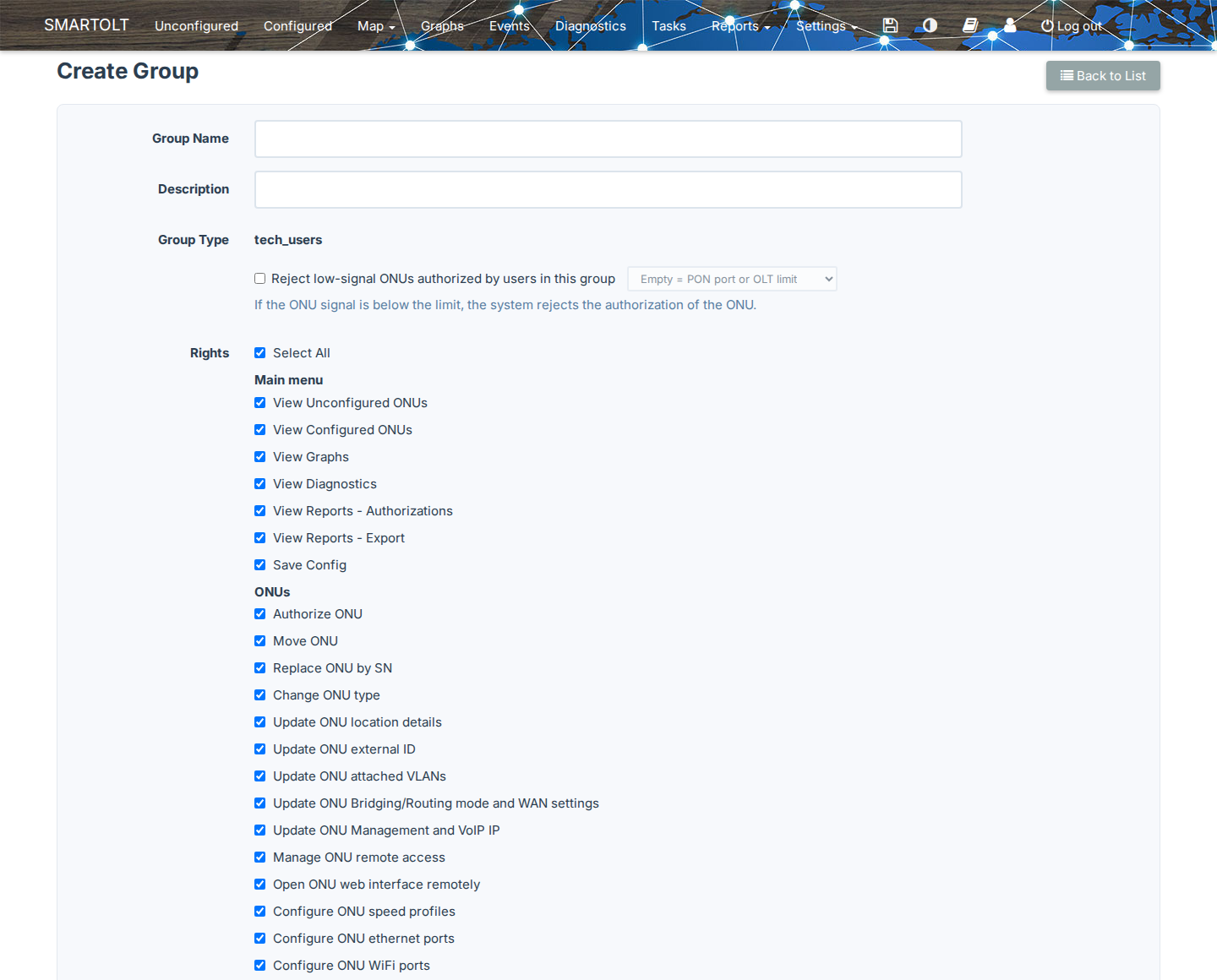Toggle View Reports - Authorizations checkbox
1217x980 pixels.
[260, 511]
